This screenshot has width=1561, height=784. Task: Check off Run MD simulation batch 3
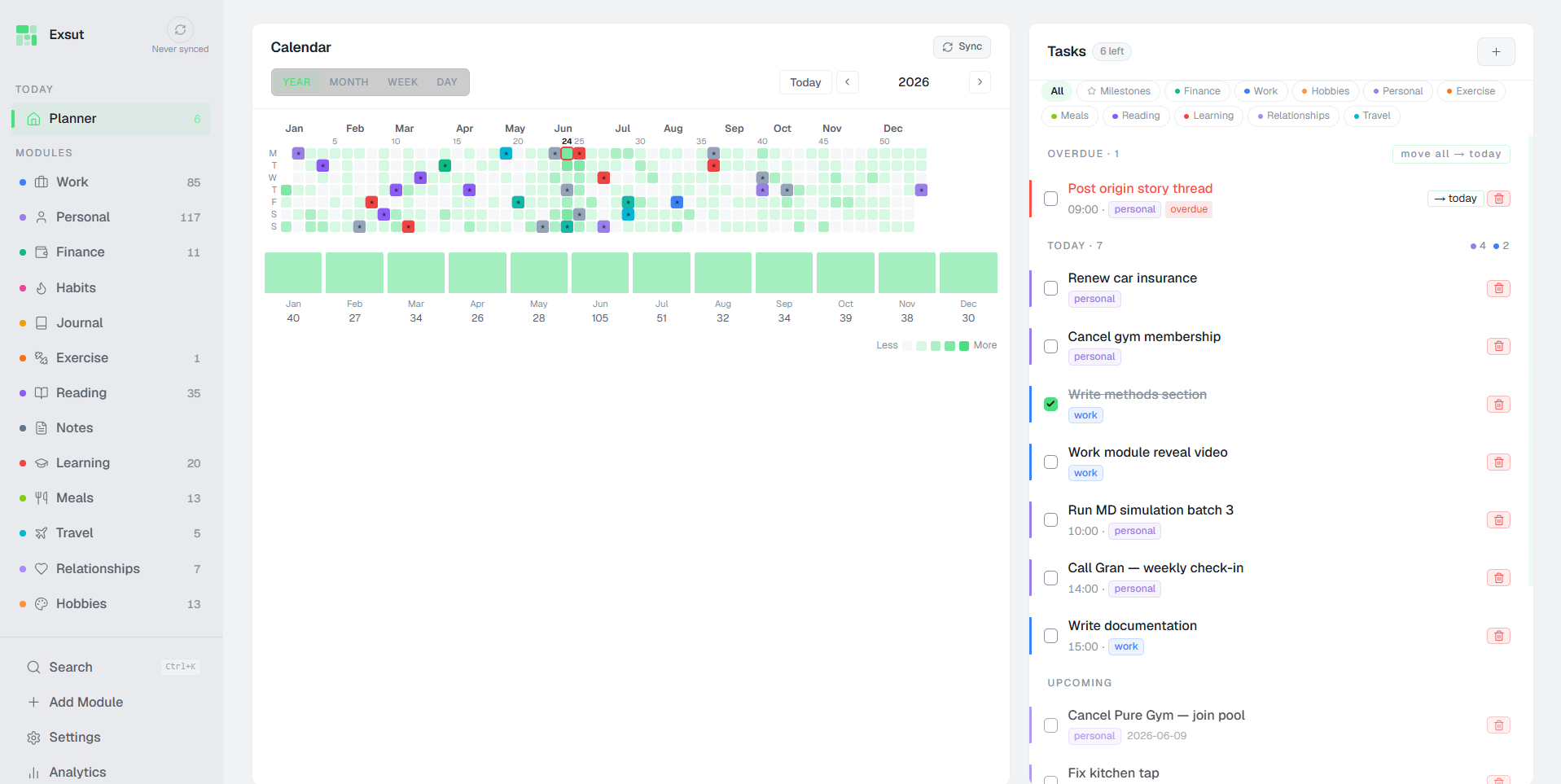coord(1051,519)
